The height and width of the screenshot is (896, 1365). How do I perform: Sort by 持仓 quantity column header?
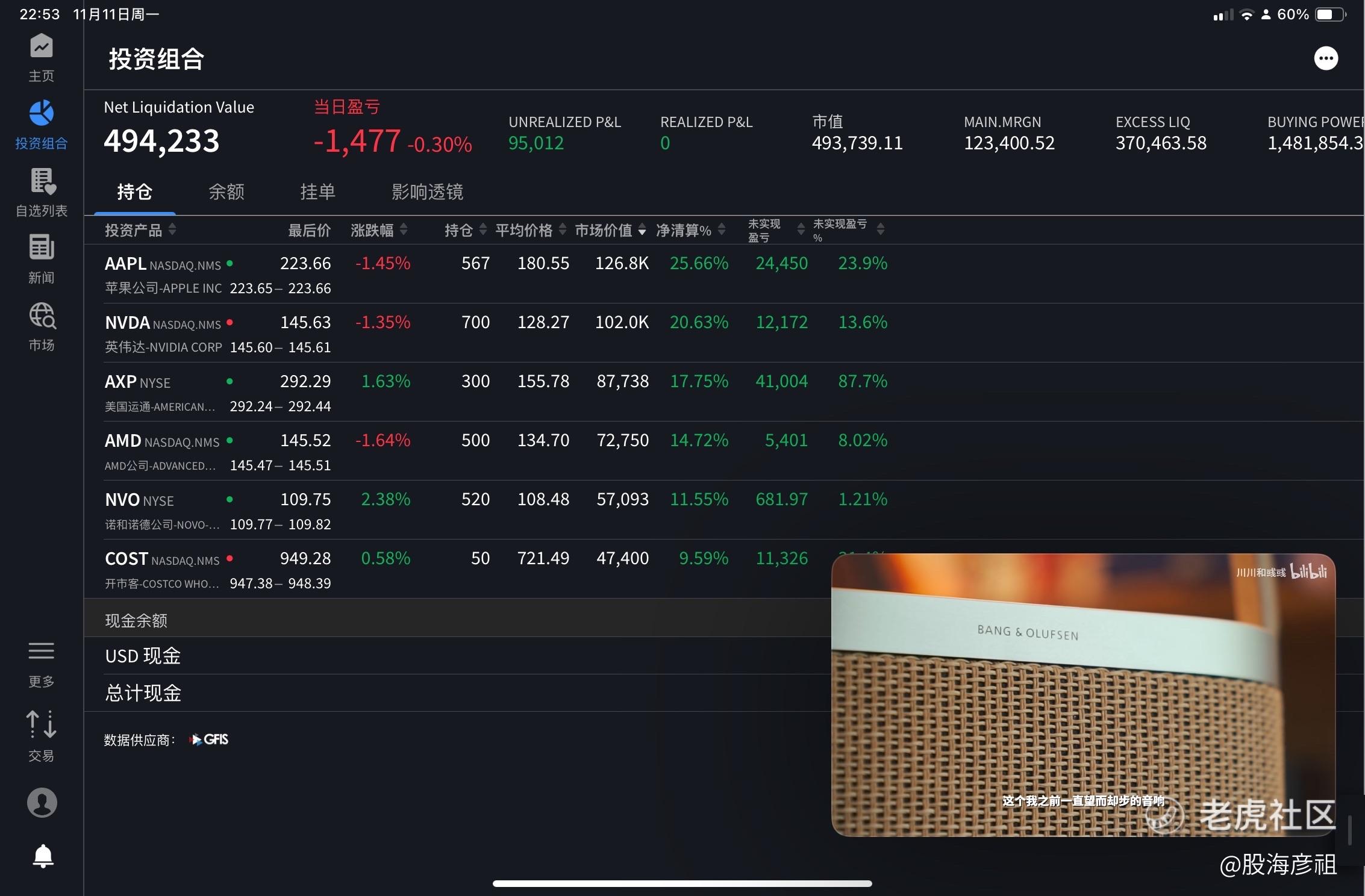[466, 230]
